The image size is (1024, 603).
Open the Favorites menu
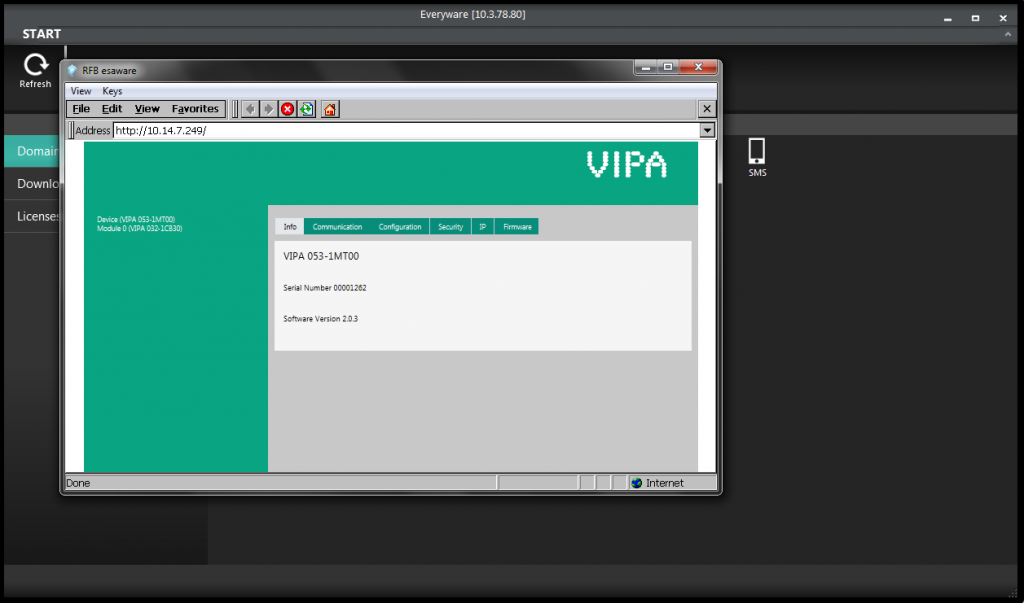(195, 109)
